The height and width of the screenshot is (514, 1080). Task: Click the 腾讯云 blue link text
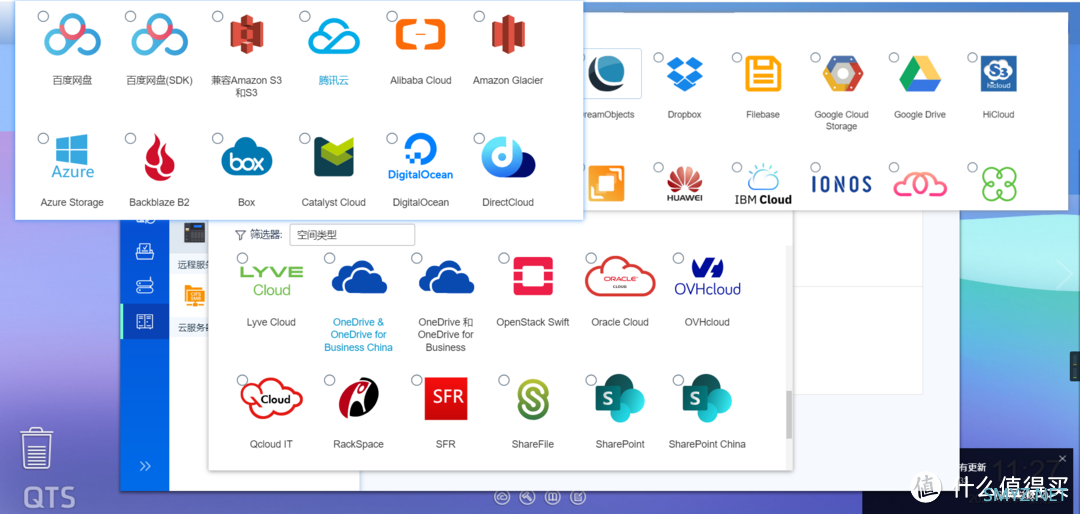point(334,81)
